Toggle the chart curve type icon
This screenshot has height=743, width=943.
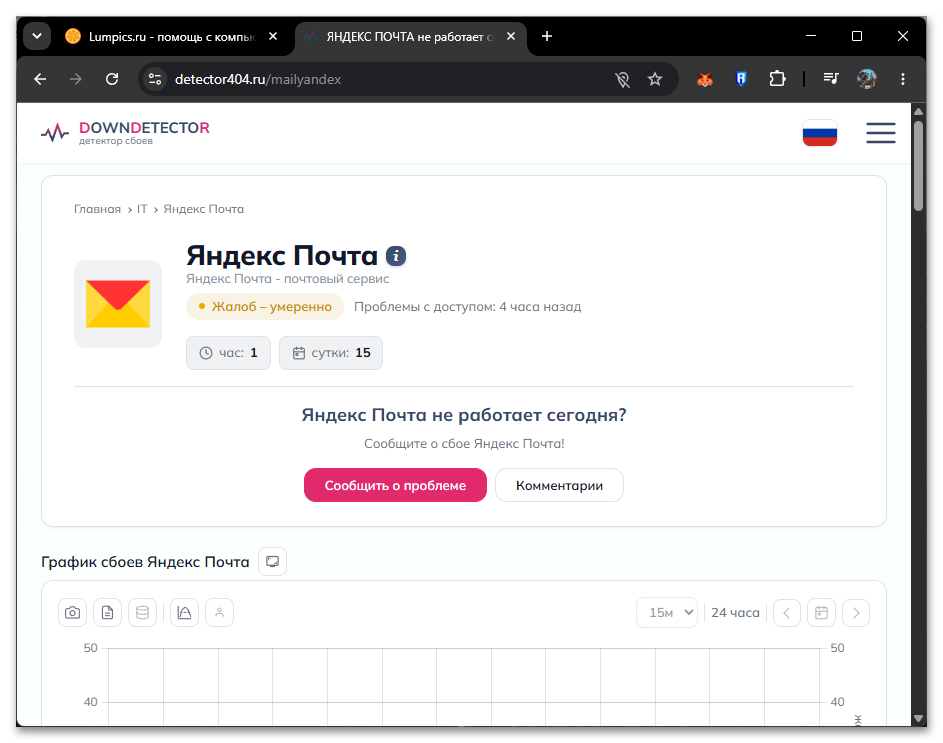[185, 613]
